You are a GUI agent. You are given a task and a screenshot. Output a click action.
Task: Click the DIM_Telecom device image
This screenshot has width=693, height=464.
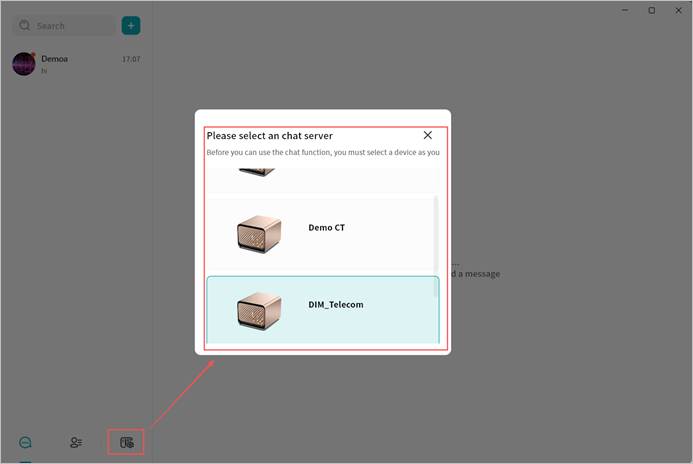click(259, 310)
